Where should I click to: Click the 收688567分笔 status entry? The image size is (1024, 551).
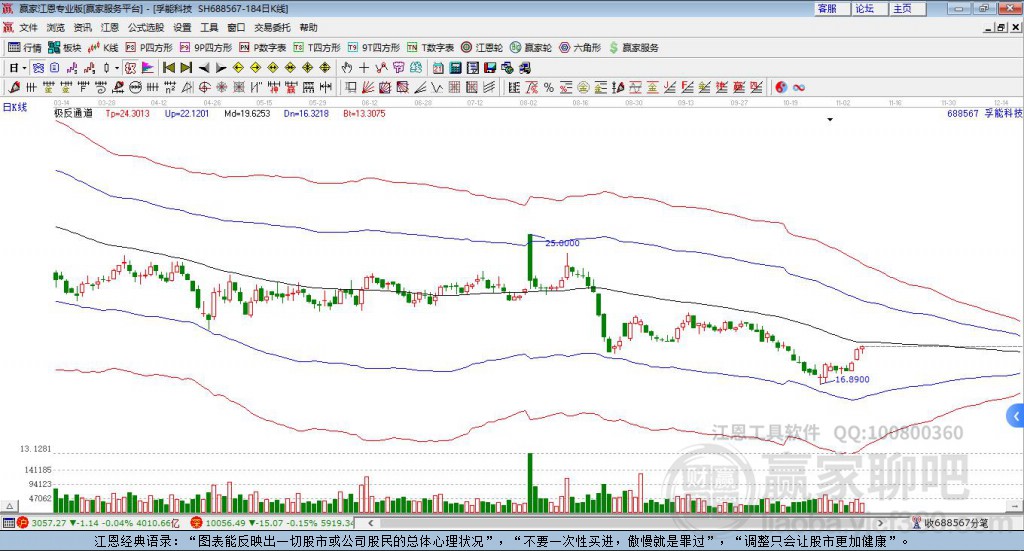950,523
